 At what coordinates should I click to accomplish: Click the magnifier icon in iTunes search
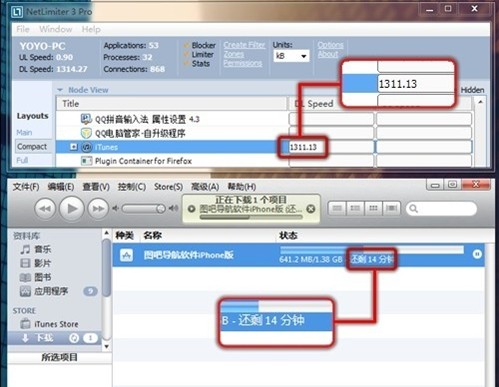coord(414,209)
